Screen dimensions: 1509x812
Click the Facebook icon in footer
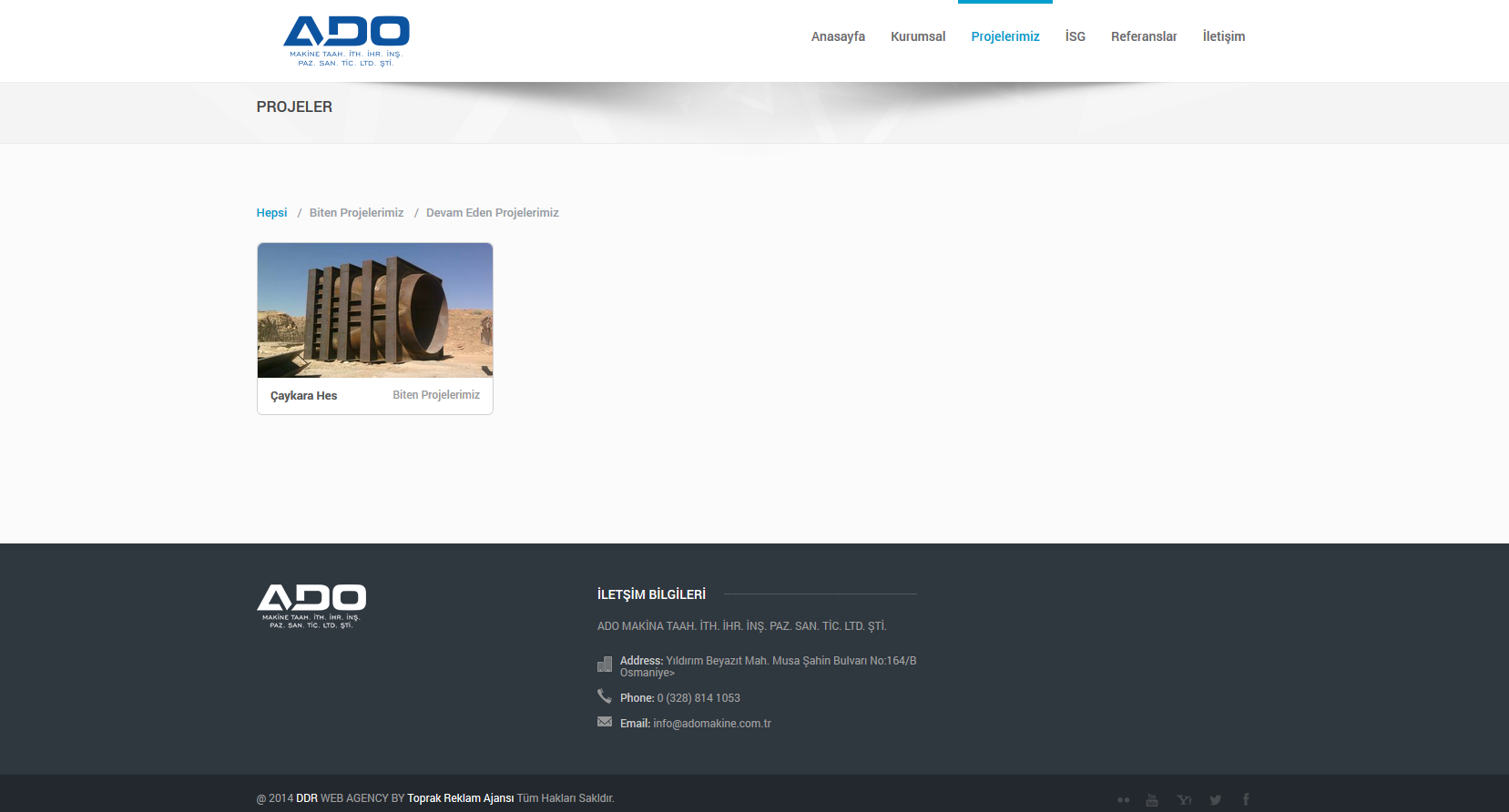[x=1246, y=799]
